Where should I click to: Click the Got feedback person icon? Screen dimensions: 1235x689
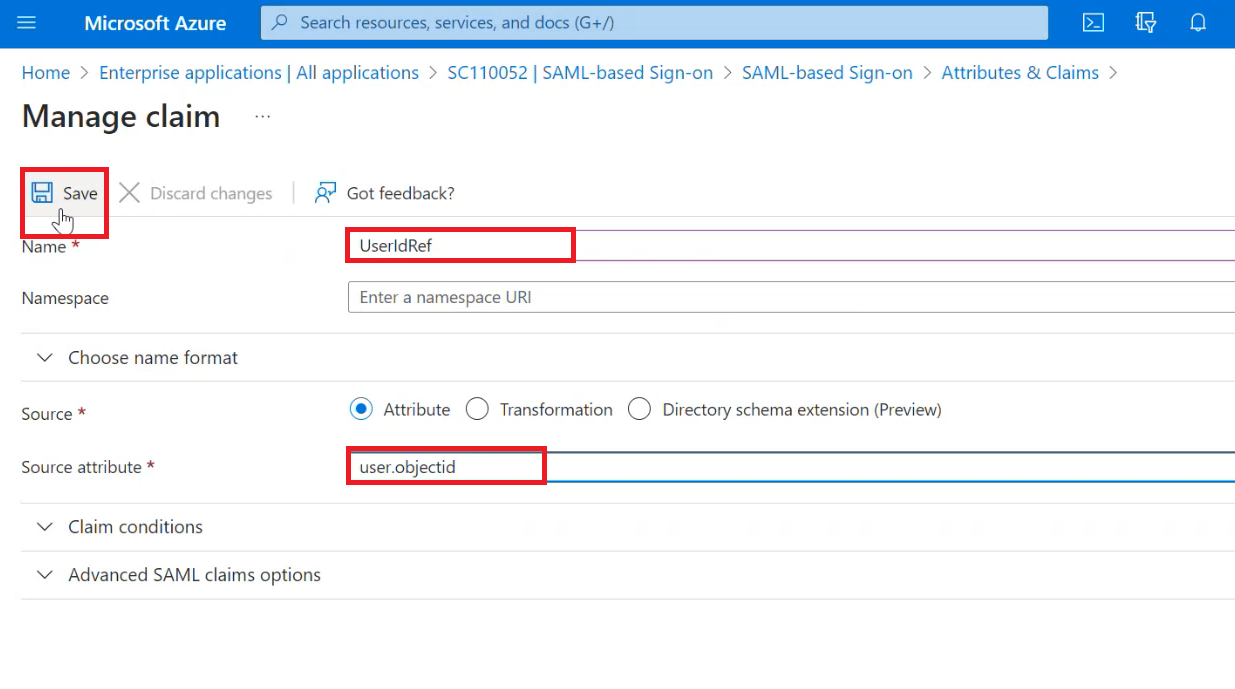(x=325, y=193)
